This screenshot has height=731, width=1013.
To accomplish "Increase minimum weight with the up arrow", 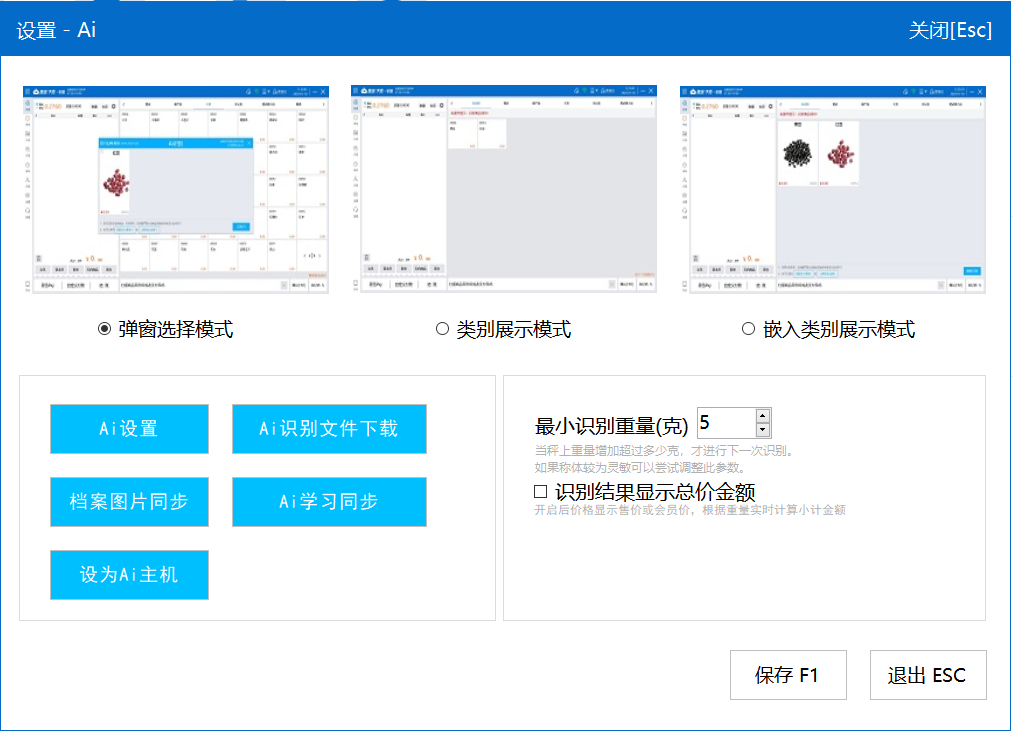I will (763, 416).
